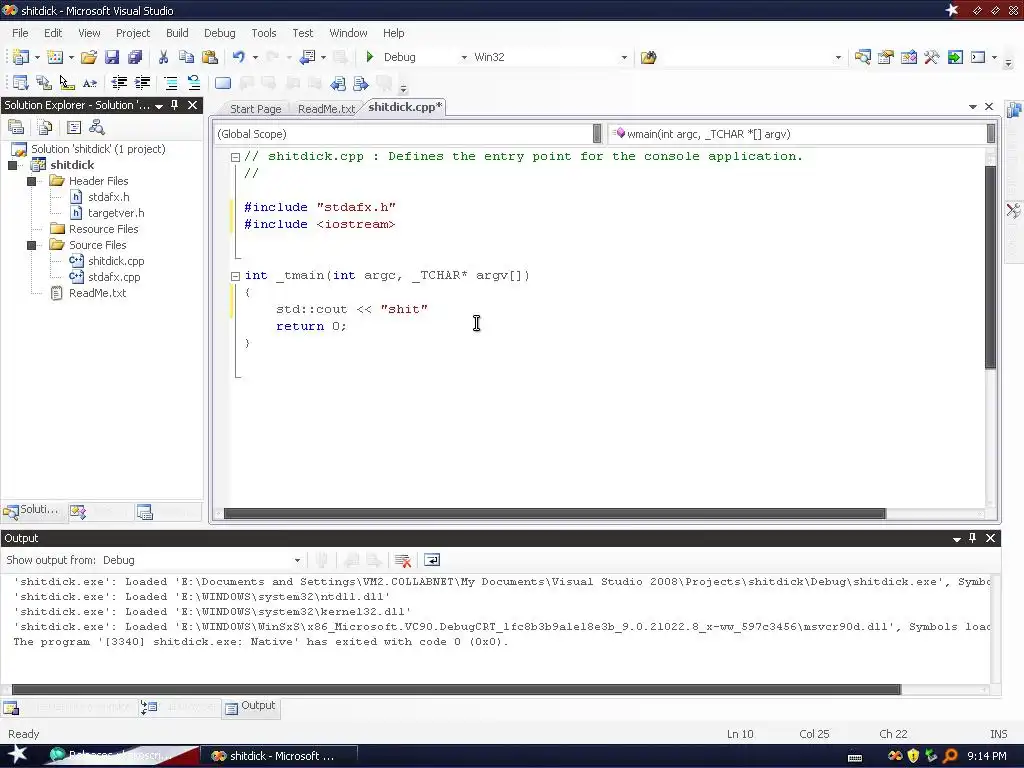This screenshot has height=768, width=1024.
Task: Start debugging with the green play icon
Action: pos(370,57)
